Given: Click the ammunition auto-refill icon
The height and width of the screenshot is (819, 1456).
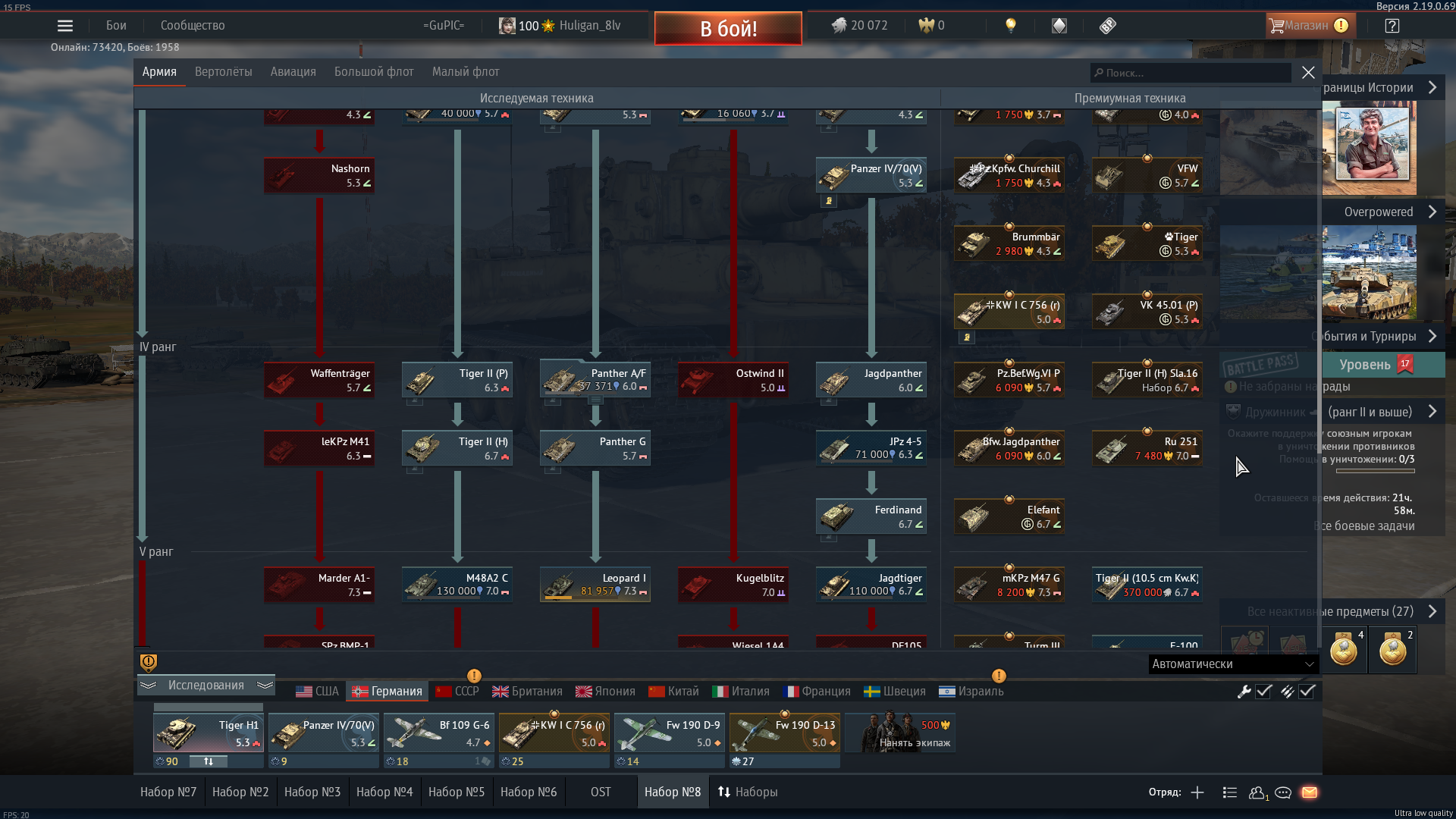Looking at the screenshot, I should pos(1287,692).
